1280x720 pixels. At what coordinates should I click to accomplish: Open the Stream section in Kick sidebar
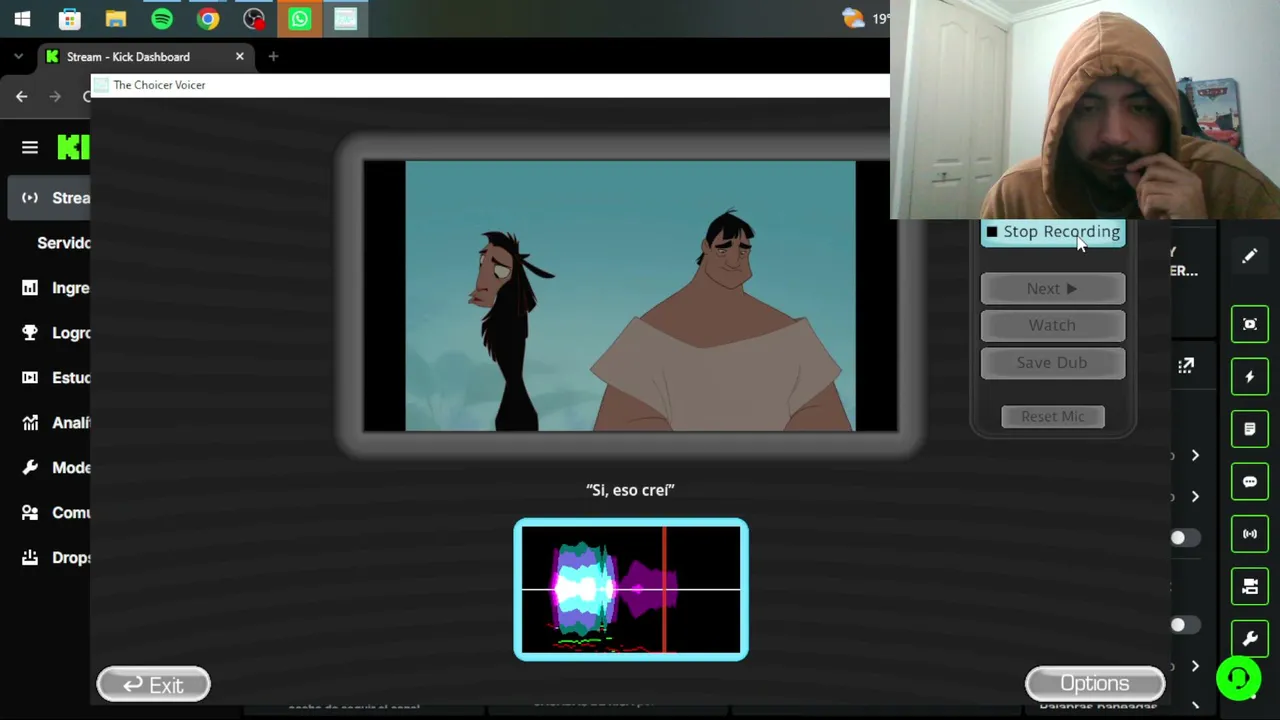tap(50, 198)
